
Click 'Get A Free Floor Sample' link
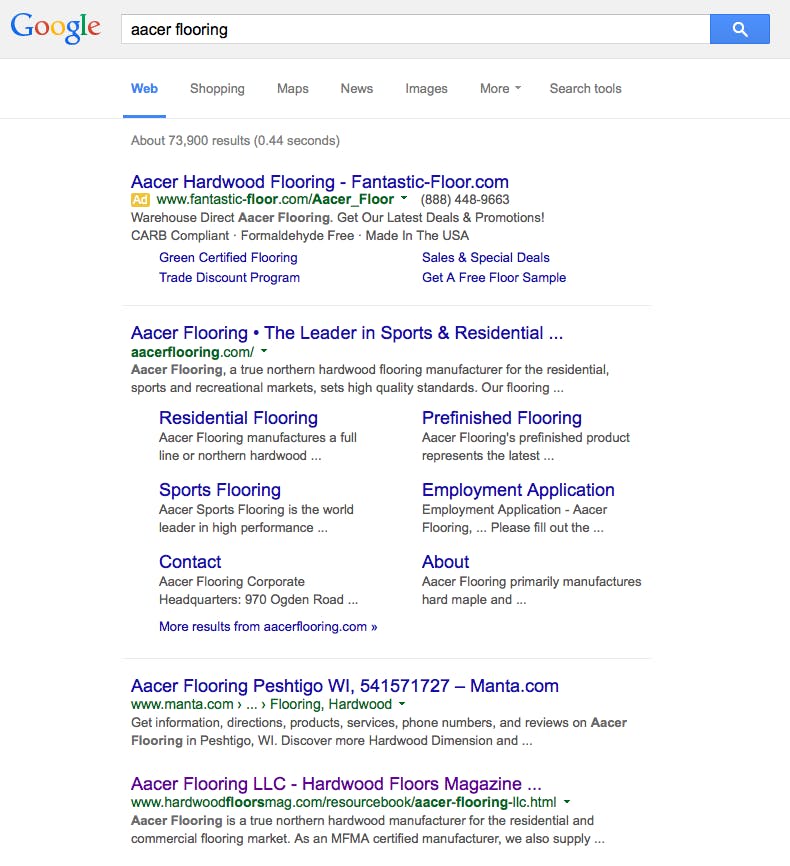click(x=494, y=277)
